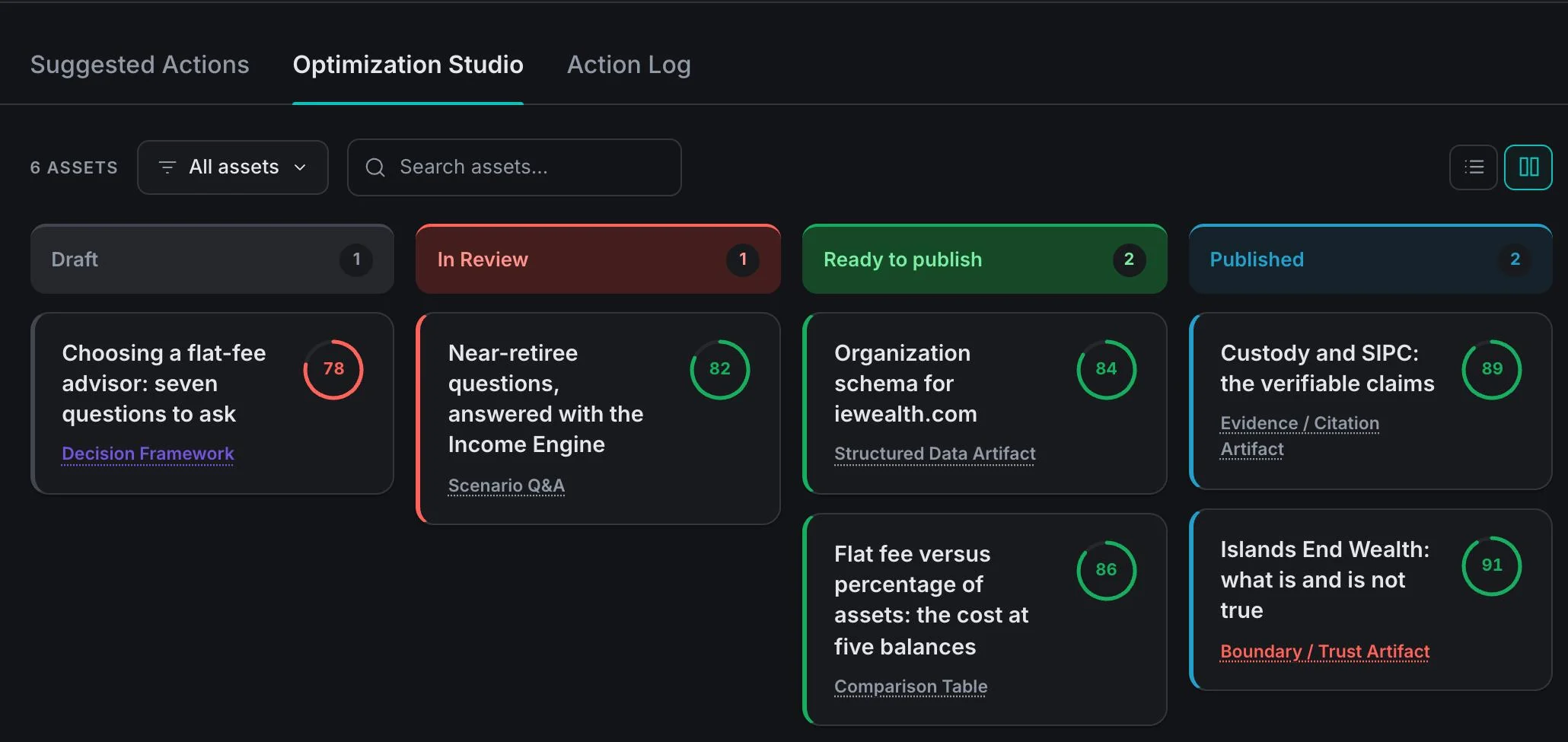The height and width of the screenshot is (742, 1568).
Task: Click score ring showing 78
Action: [333, 369]
